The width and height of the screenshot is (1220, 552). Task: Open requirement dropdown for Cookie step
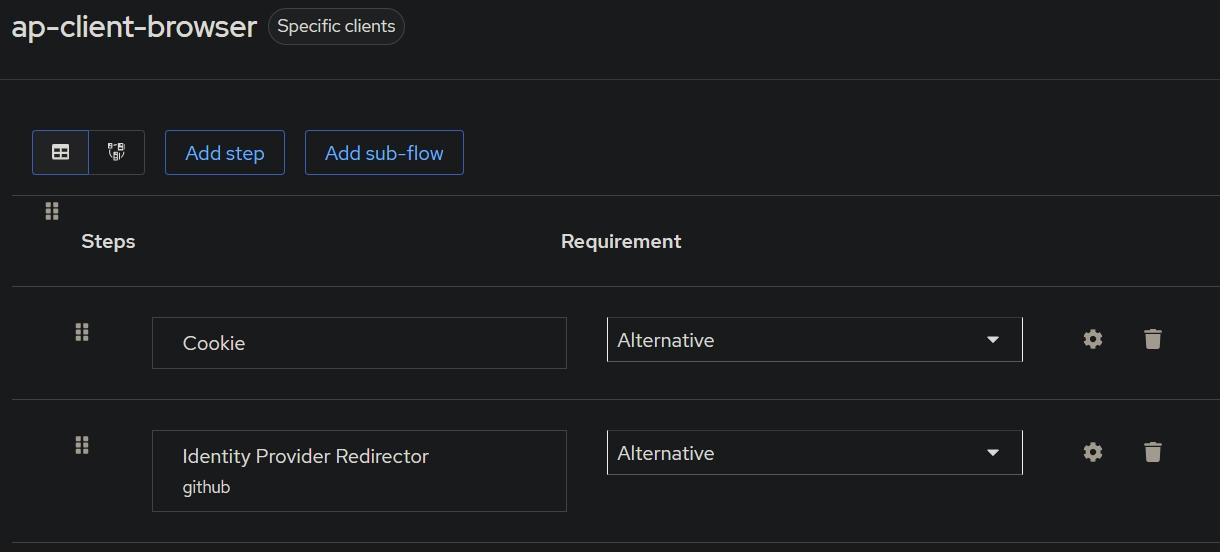coord(815,340)
